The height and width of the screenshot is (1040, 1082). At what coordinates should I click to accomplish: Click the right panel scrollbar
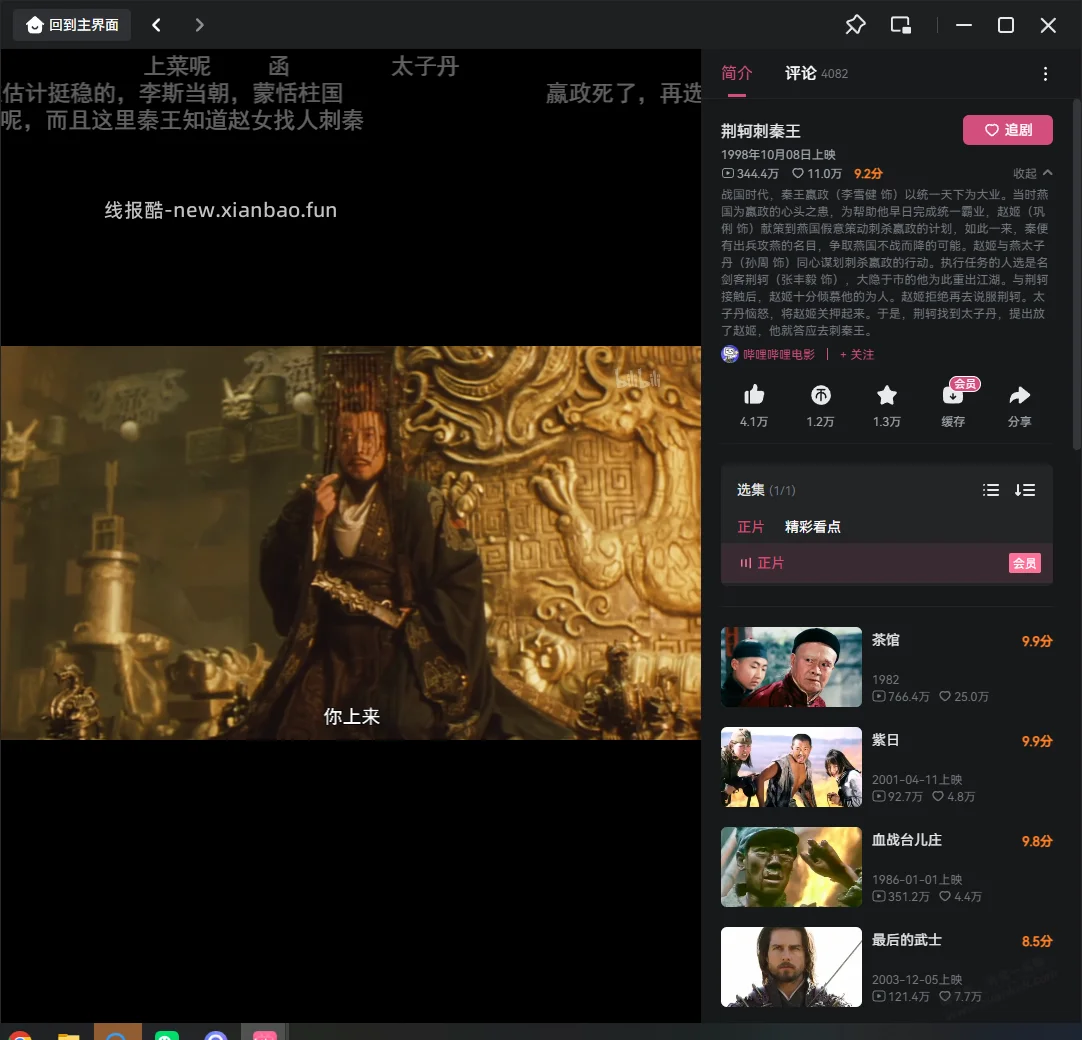1077,274
